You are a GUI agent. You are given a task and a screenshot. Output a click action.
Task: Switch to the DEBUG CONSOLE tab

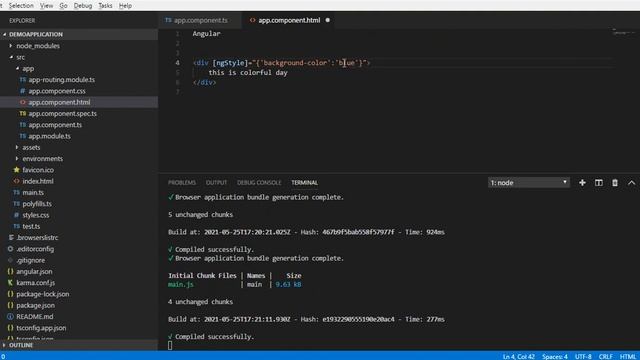tap(259, 182)
